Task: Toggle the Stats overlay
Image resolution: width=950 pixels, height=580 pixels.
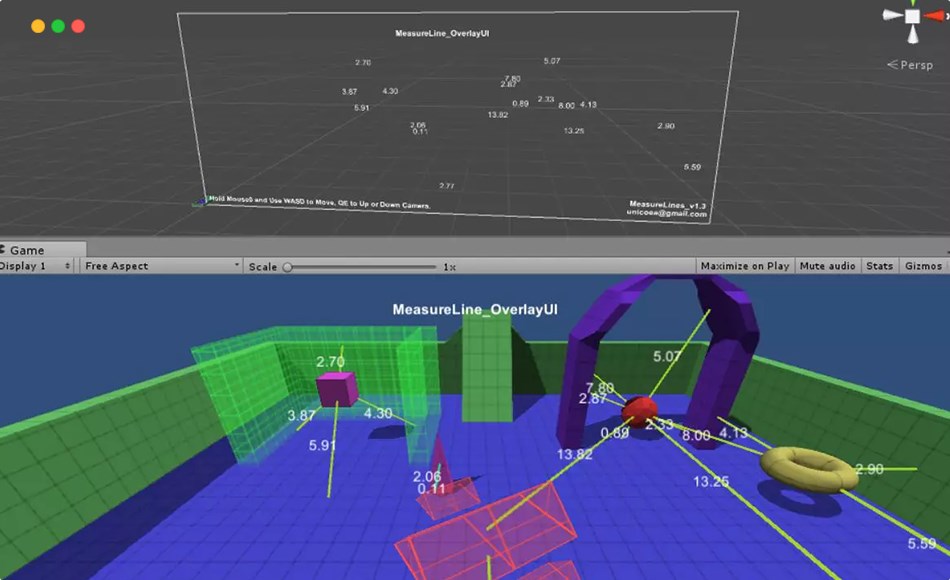Action: pos(879,266)
